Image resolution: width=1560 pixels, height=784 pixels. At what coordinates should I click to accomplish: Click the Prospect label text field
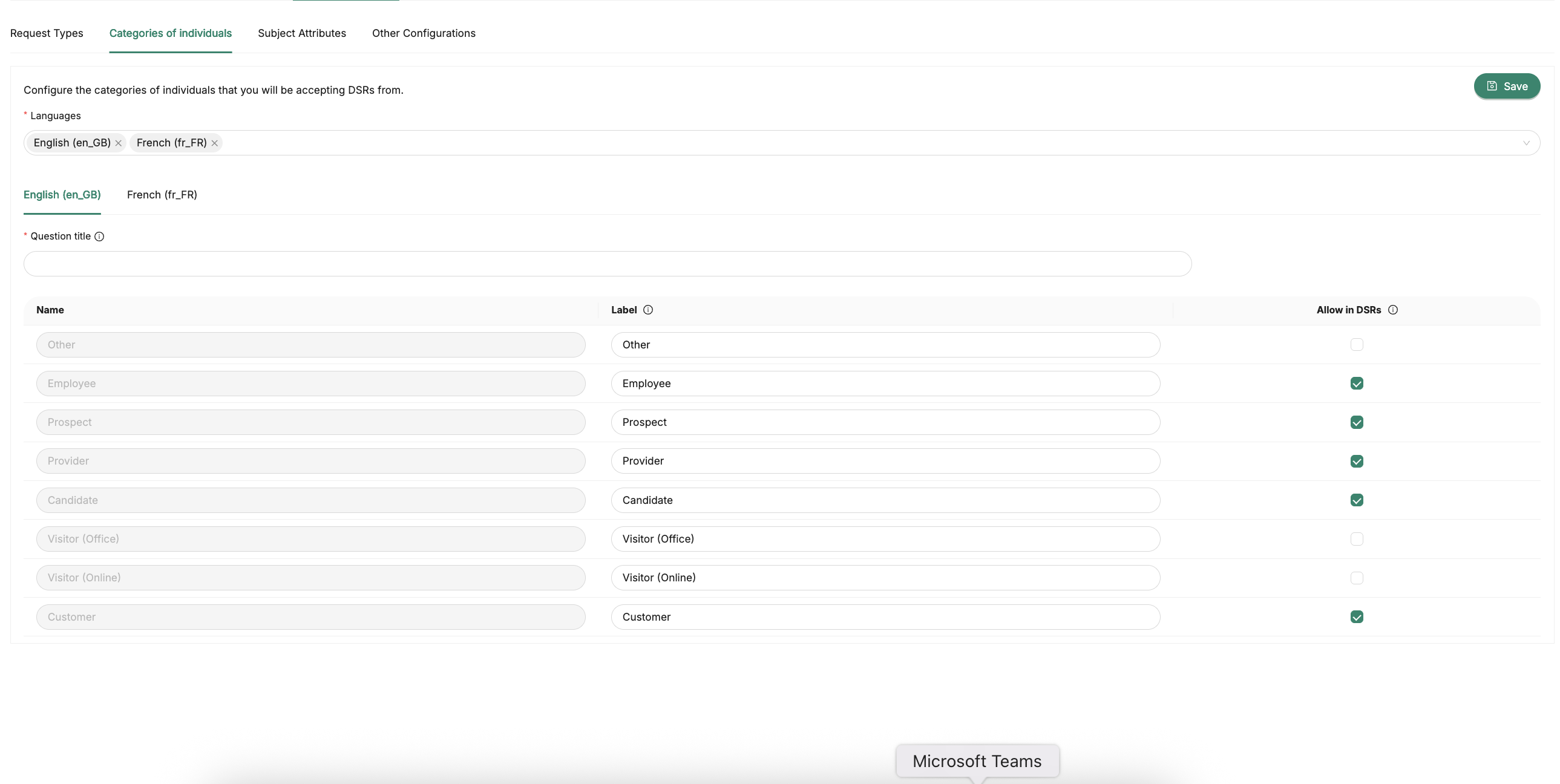tap(885, 423)
